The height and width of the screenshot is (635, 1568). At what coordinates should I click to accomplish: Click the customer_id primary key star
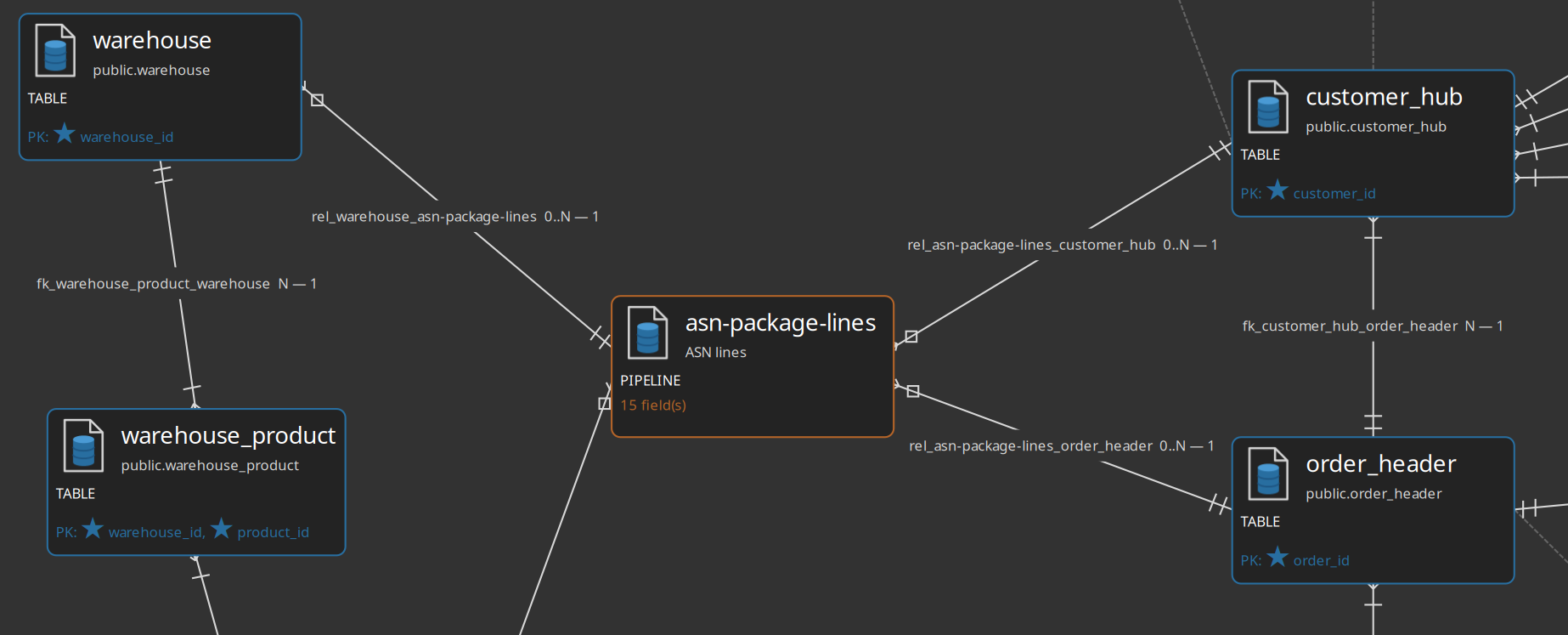[x=1278, y=190]
